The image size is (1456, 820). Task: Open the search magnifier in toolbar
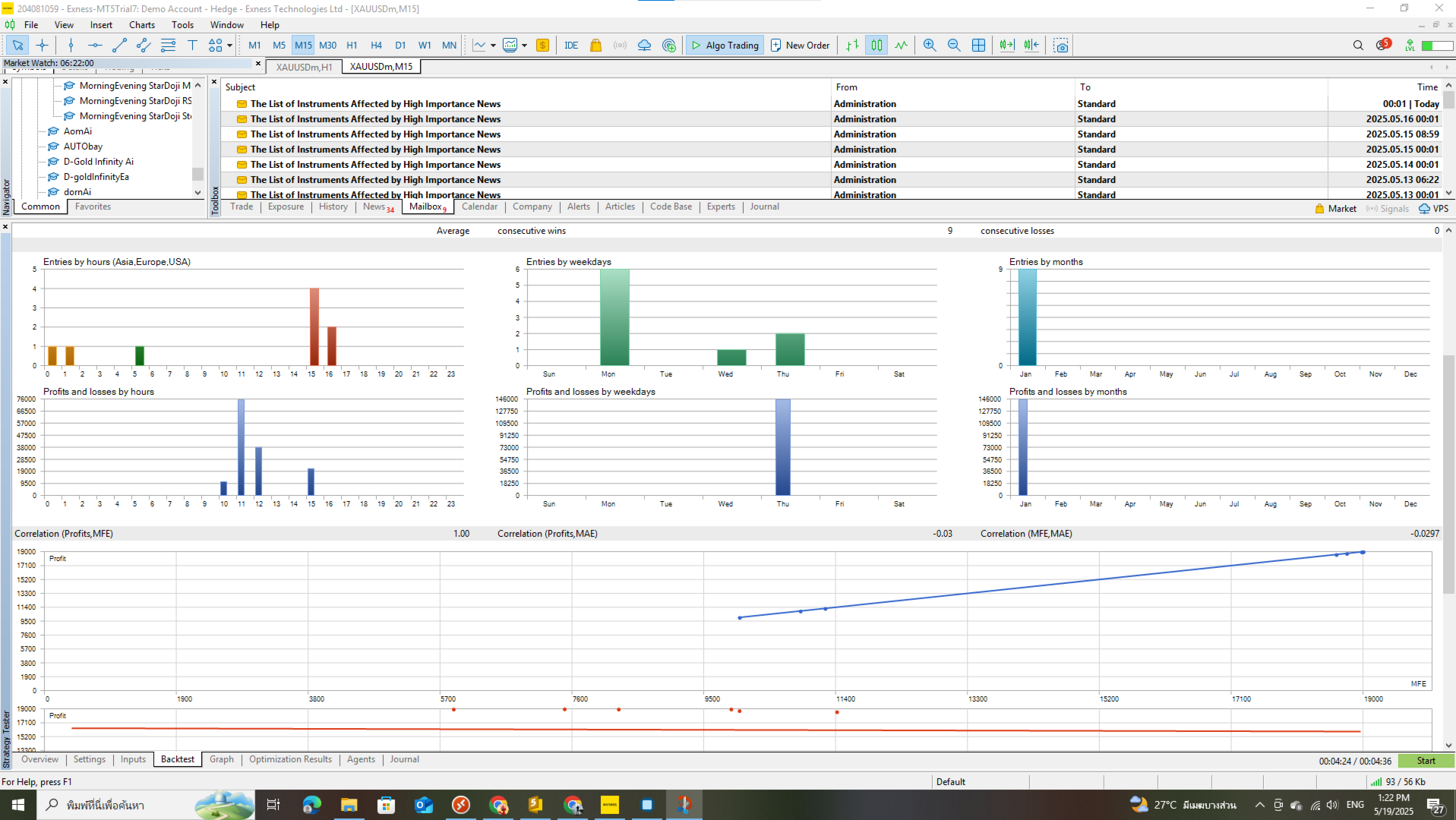click(x=1358, y=46)
